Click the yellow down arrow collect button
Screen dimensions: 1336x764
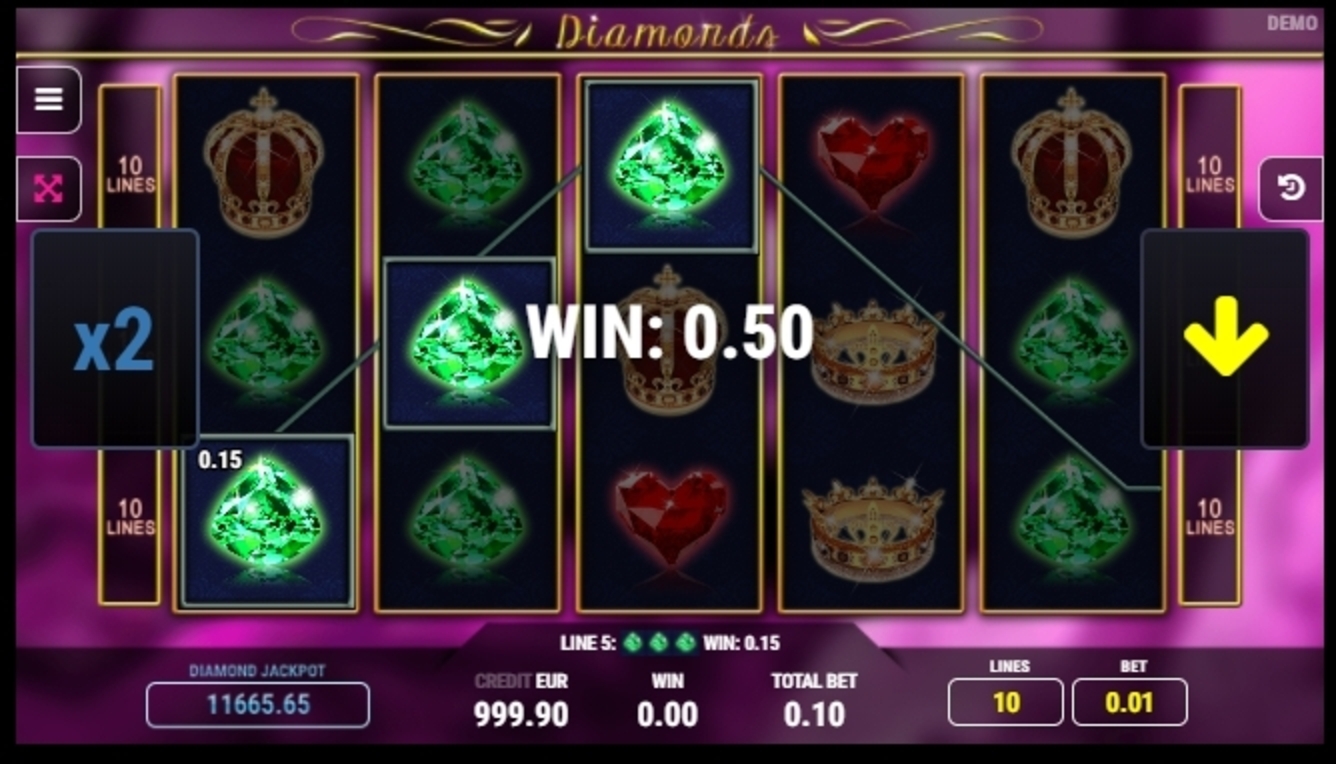point(1225,338)
